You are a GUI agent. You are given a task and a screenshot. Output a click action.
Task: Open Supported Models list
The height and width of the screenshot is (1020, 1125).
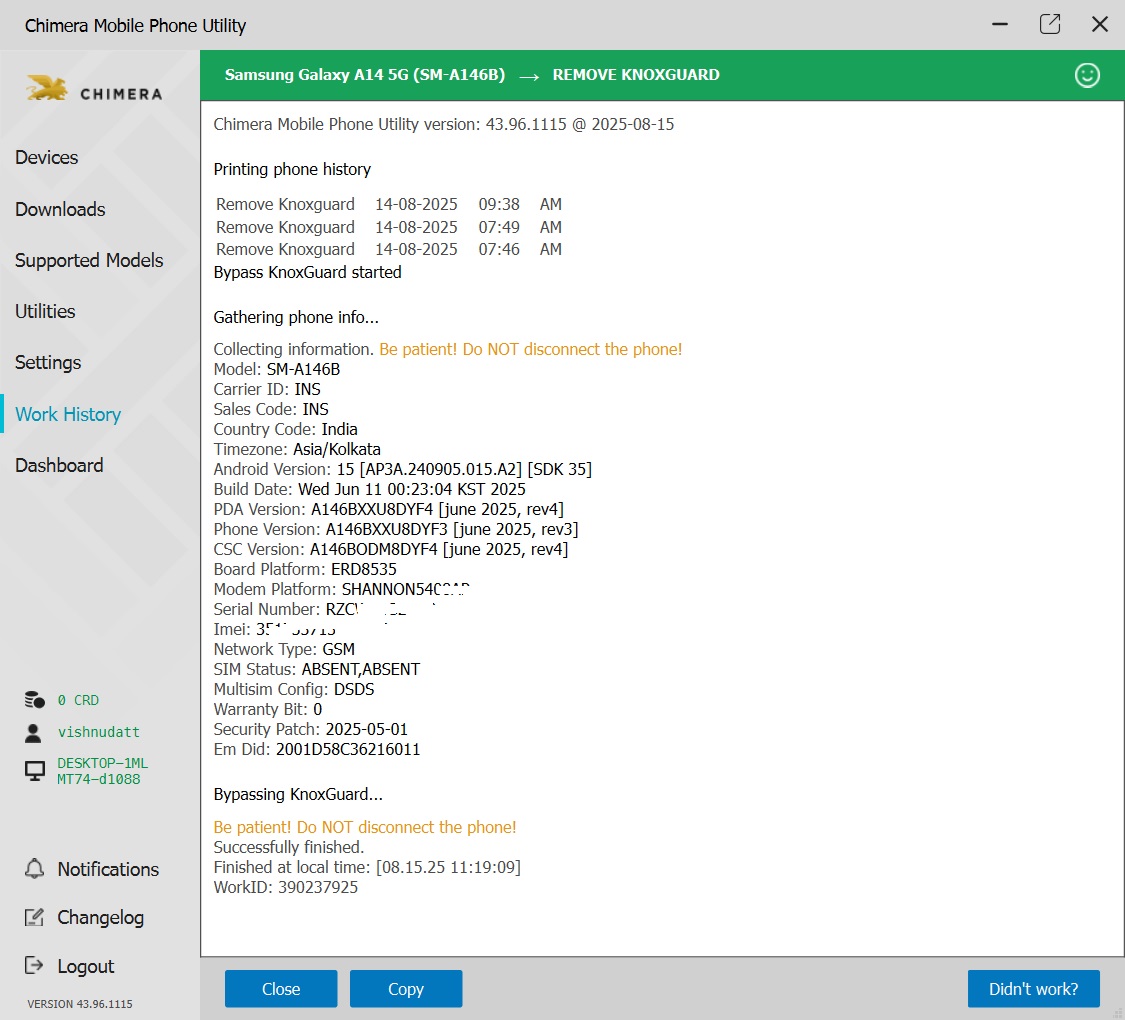point(89,260)
